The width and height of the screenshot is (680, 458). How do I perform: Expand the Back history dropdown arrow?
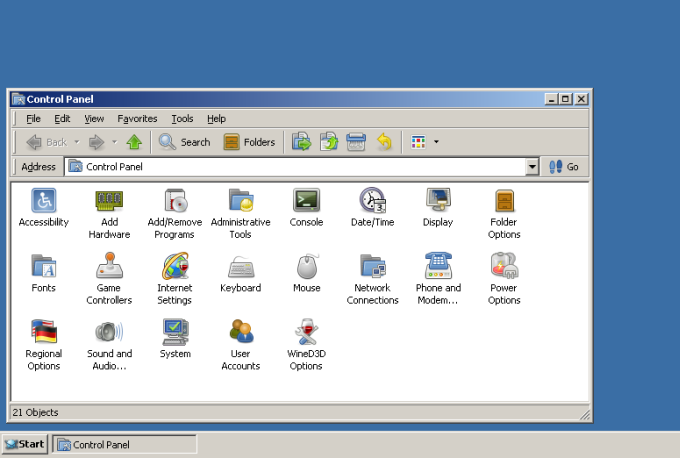77,142
